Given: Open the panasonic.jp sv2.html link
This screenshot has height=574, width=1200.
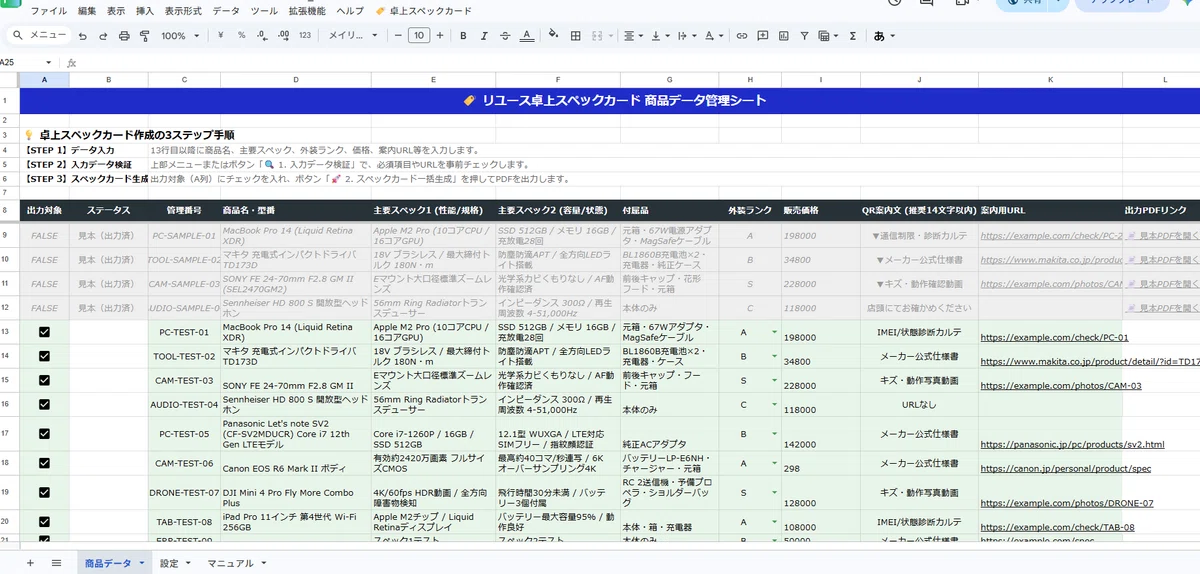Looking at the screenshot, I should 1072,444.
